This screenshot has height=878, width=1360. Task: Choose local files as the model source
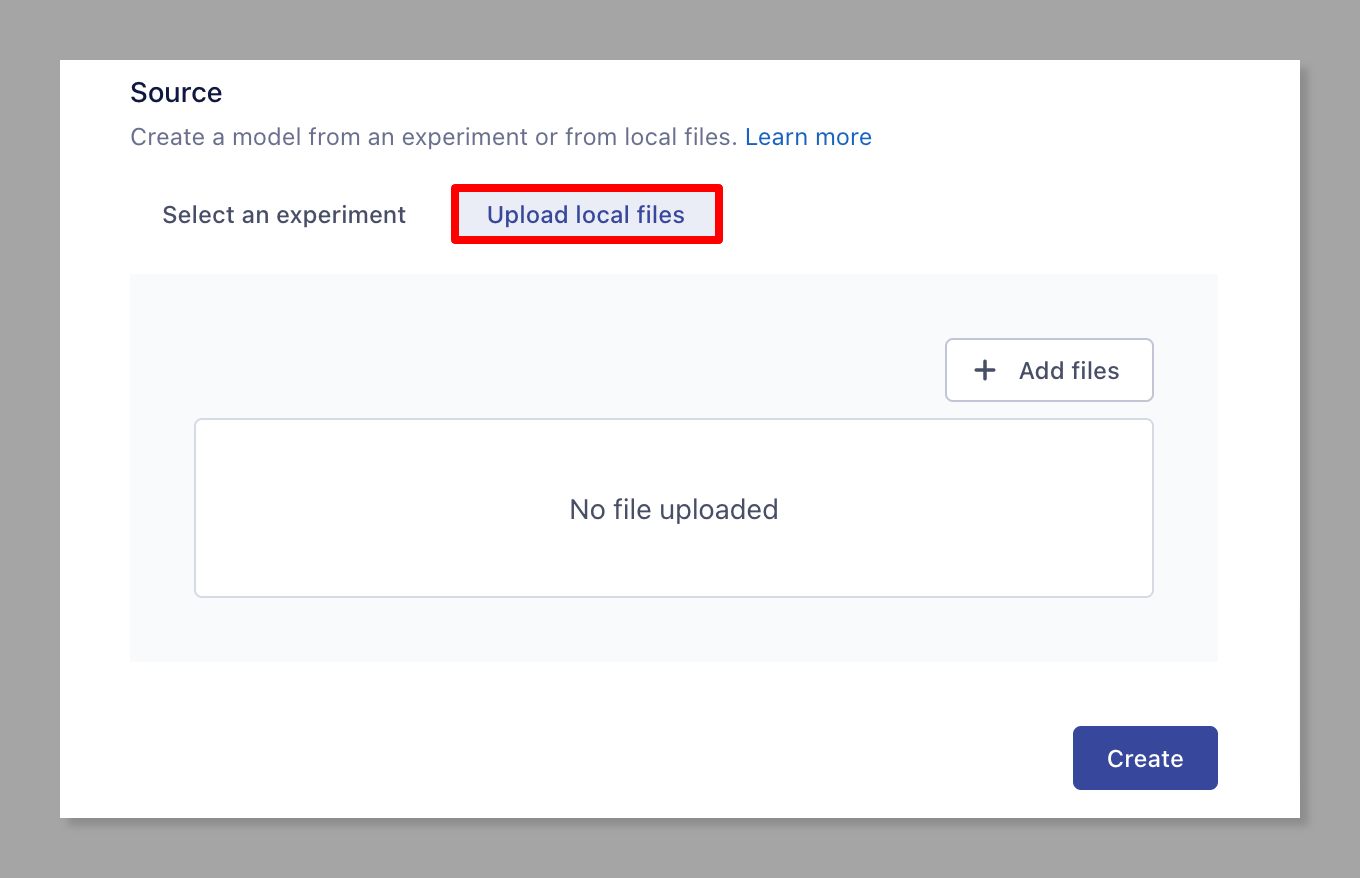coord(586,215)
